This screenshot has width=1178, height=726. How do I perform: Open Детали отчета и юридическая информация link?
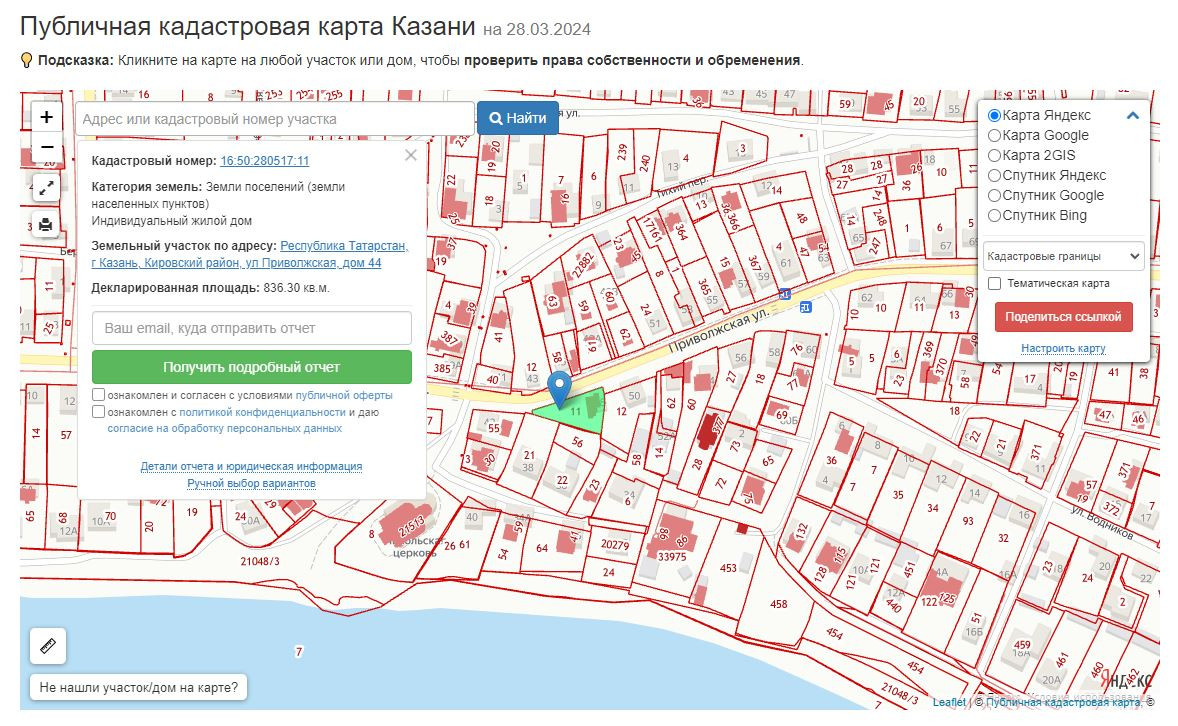tap(252, 467)
